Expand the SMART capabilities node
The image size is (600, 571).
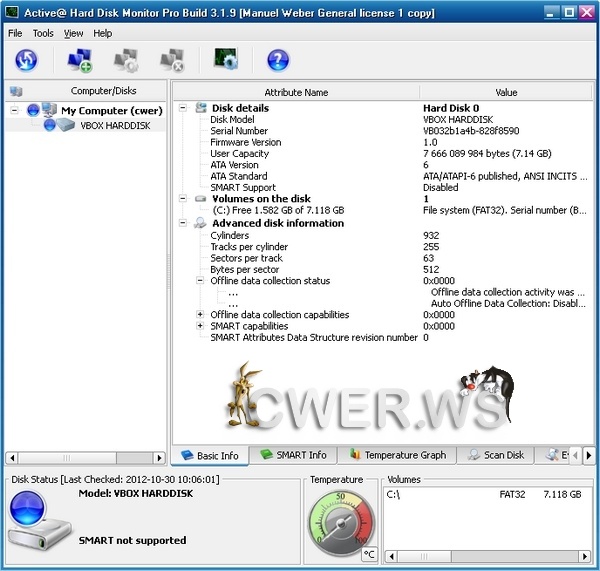click(200, 326)
